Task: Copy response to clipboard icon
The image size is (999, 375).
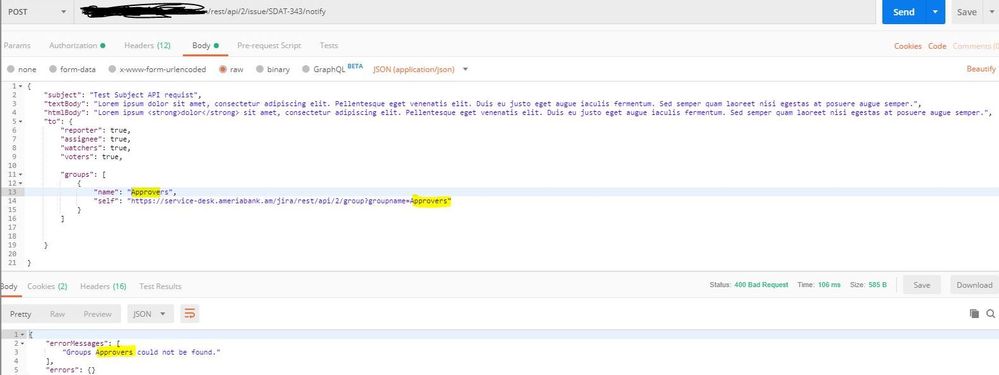Action: [x=974, y=313]
